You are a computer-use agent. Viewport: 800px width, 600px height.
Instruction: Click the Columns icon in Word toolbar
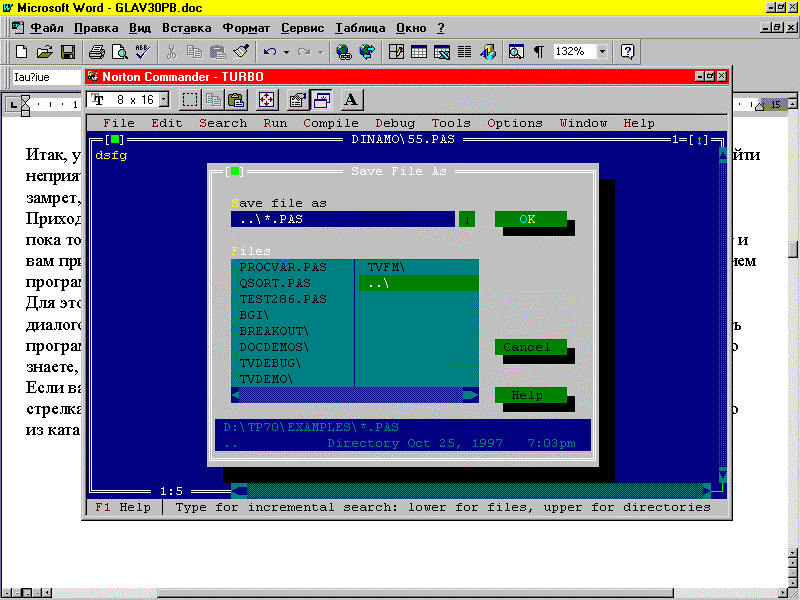[x=464, y=52]
